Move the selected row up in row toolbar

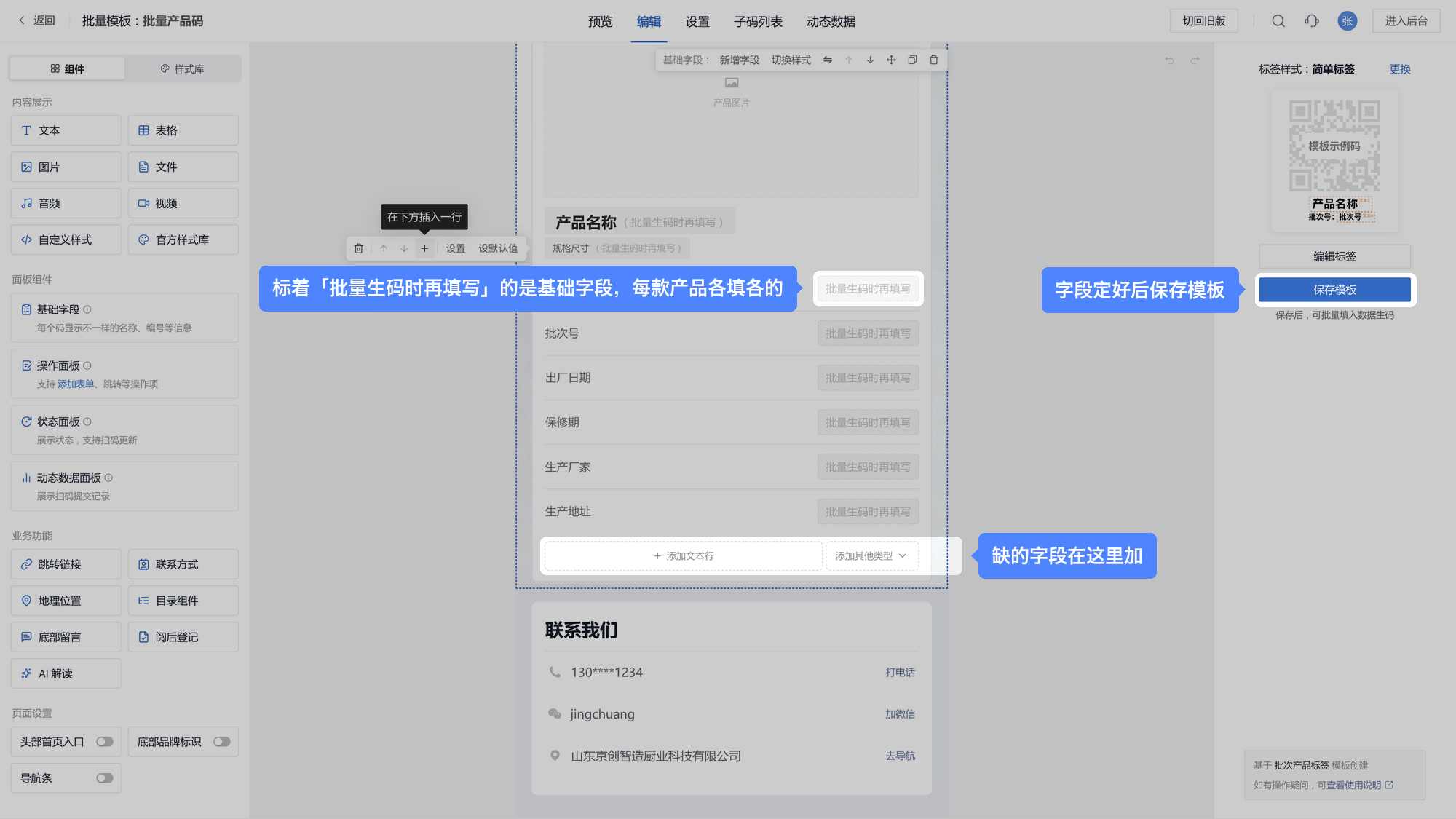(x=384, y=248)
